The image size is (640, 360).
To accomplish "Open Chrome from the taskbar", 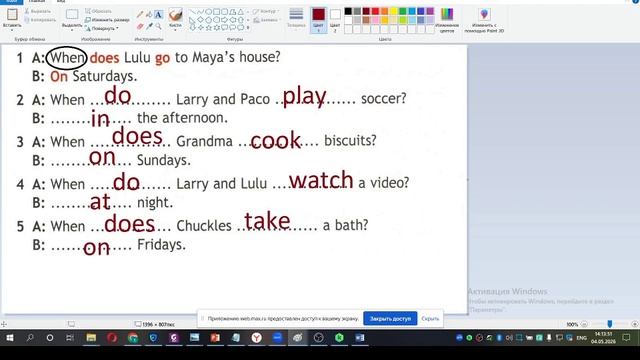I will click(133, 338).
